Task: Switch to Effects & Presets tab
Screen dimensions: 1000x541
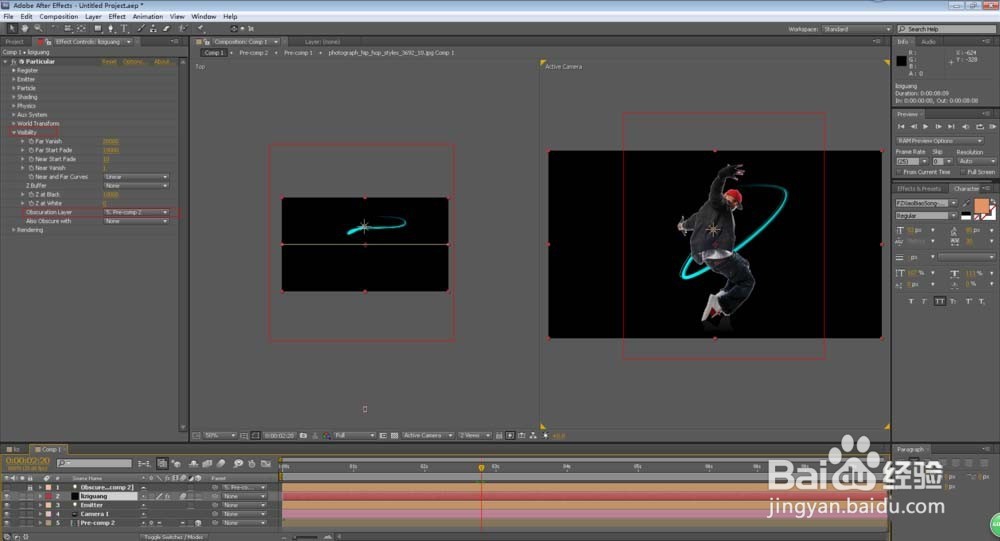Action: (x=919, y=188)
